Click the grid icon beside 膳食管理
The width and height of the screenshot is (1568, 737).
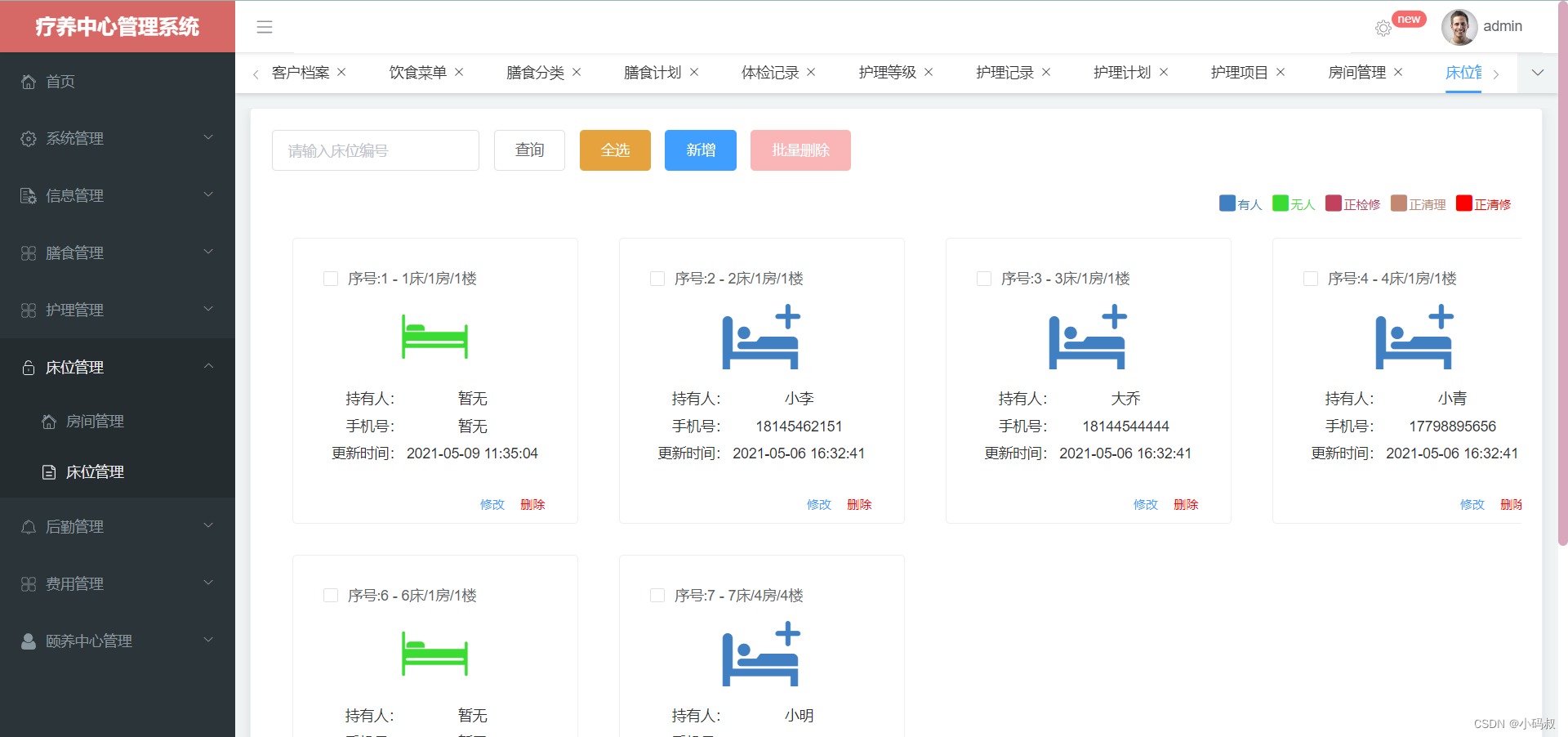pos(29,253)
